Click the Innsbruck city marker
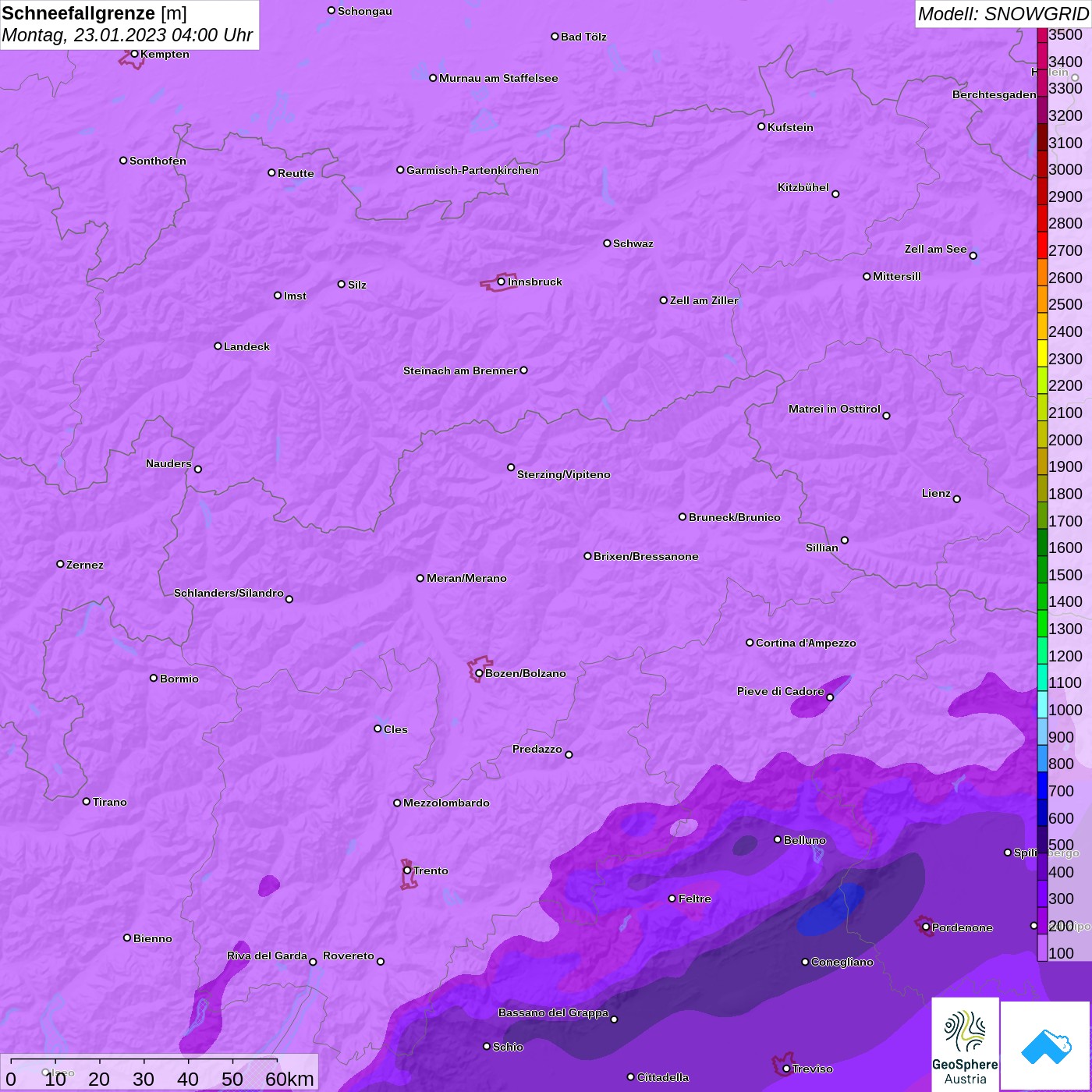 pos(501,282)
